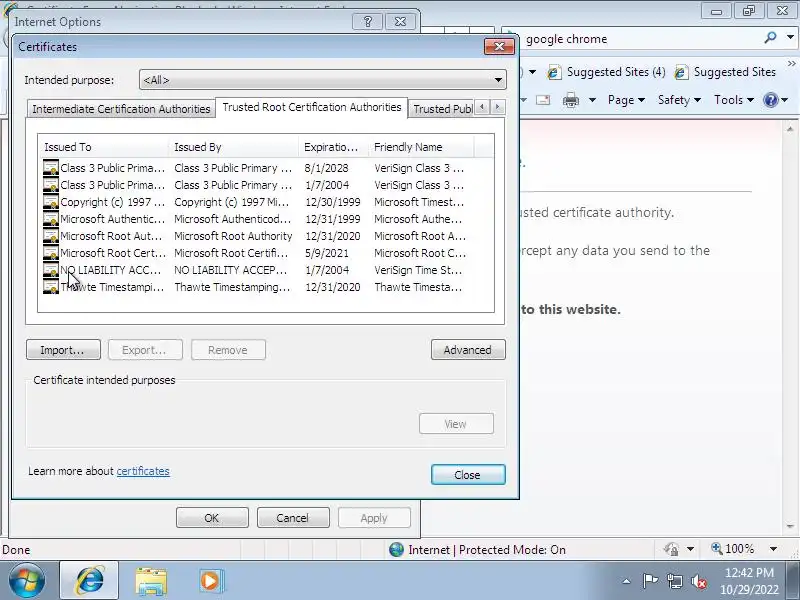The width and height of the screenshot is (800, 600).
Task: Sort by Friendly Name column header
Action: (x=421, y=147)
